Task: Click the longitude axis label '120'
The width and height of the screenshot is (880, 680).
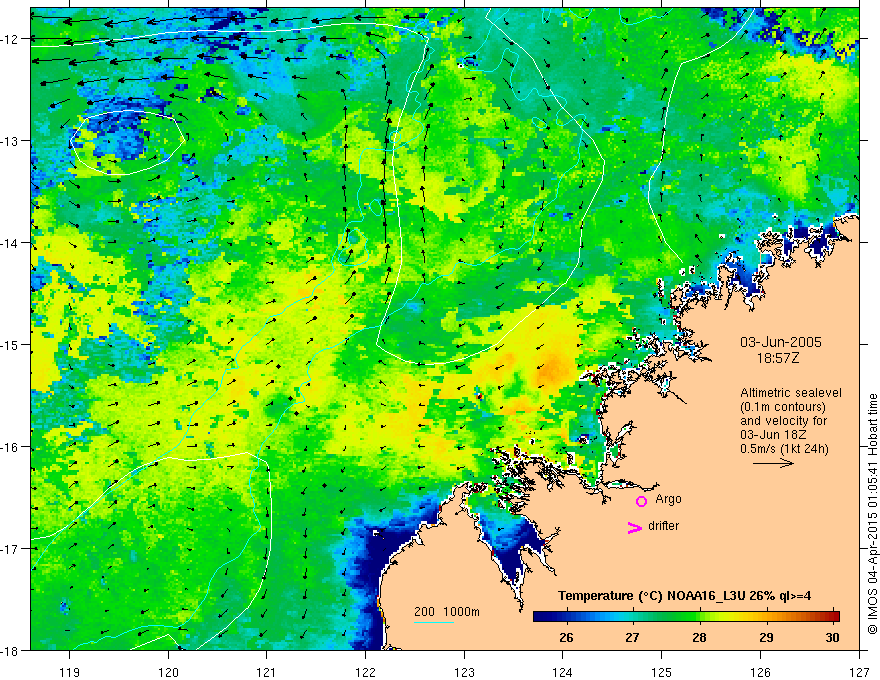Action: tap(168, 672)
